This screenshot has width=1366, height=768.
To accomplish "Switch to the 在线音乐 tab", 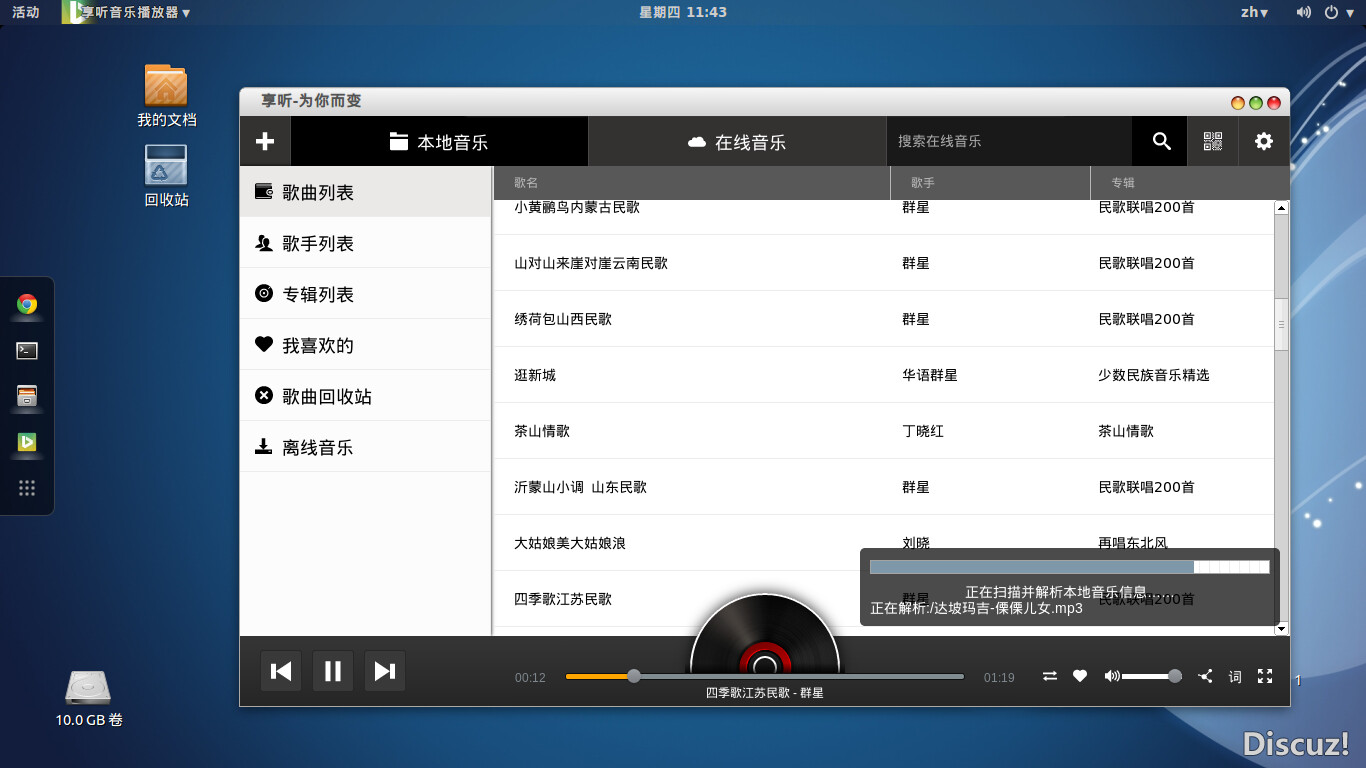I will point(737,142).
